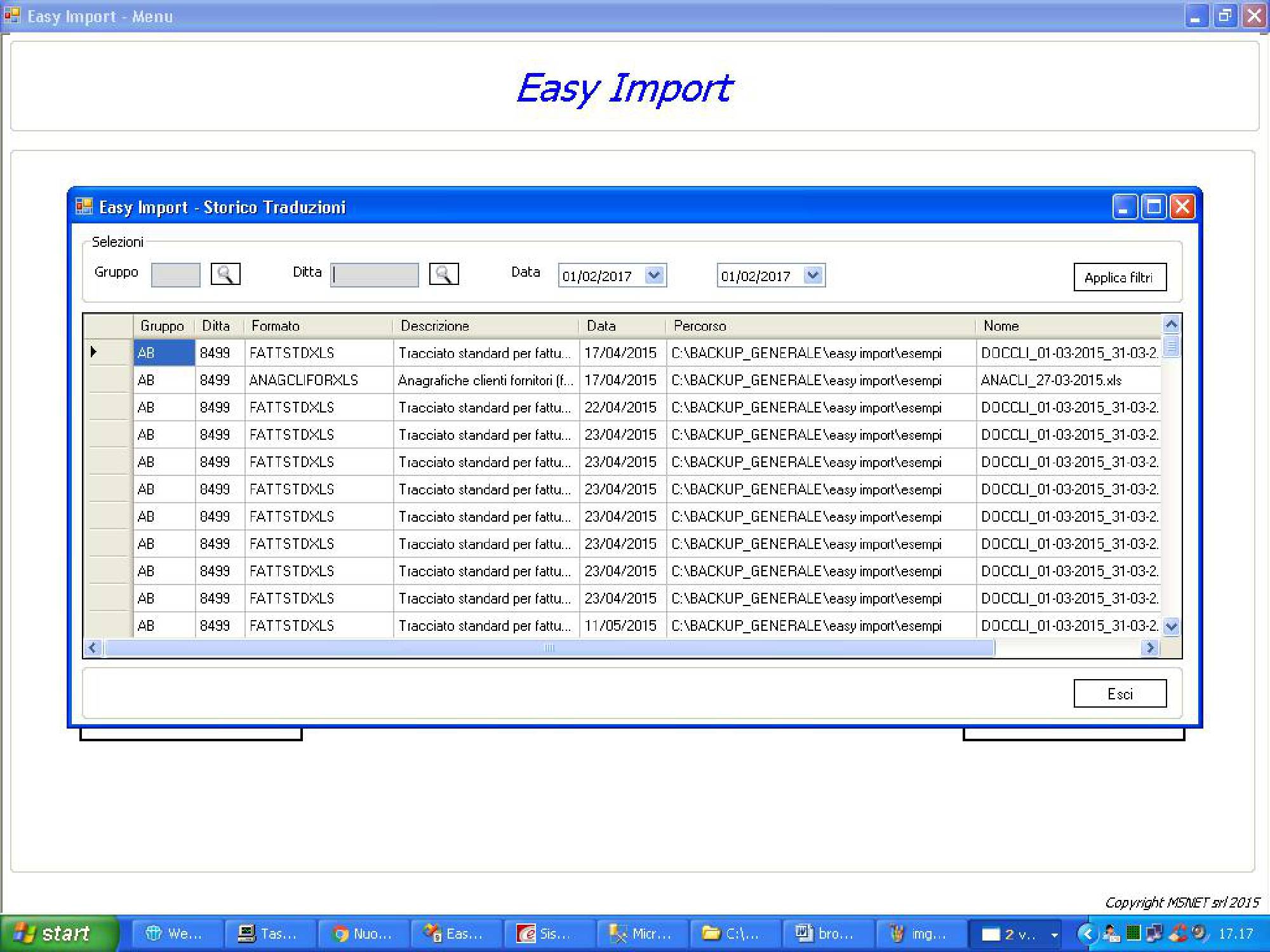Open the second Data date dropdown
The width and height of the screenshot is (1270, 952).
point(813,275)
